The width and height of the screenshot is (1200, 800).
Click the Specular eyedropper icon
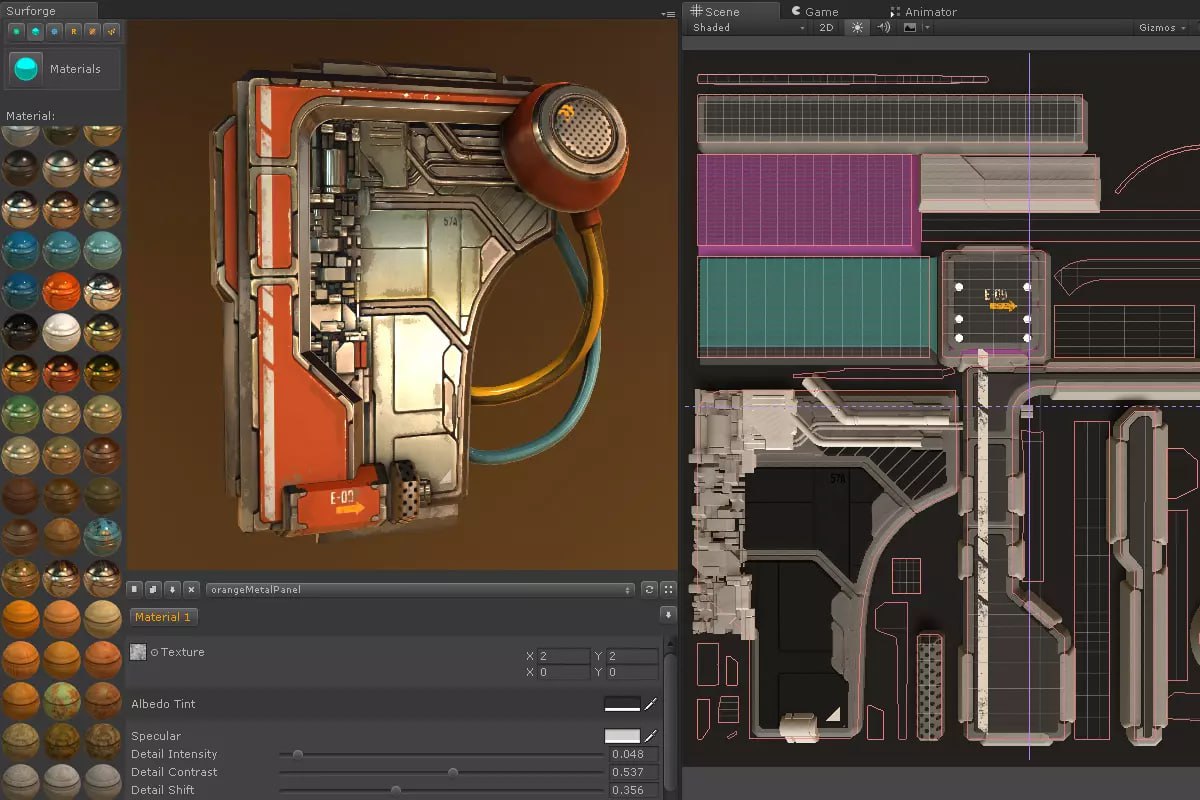click(x=650, y=736)
